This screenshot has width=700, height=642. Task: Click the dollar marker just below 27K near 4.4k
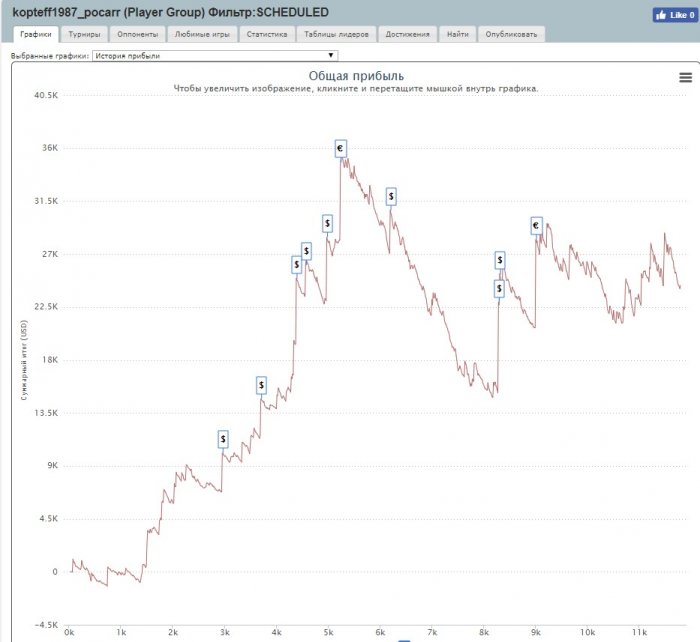[x=296, y=265]
